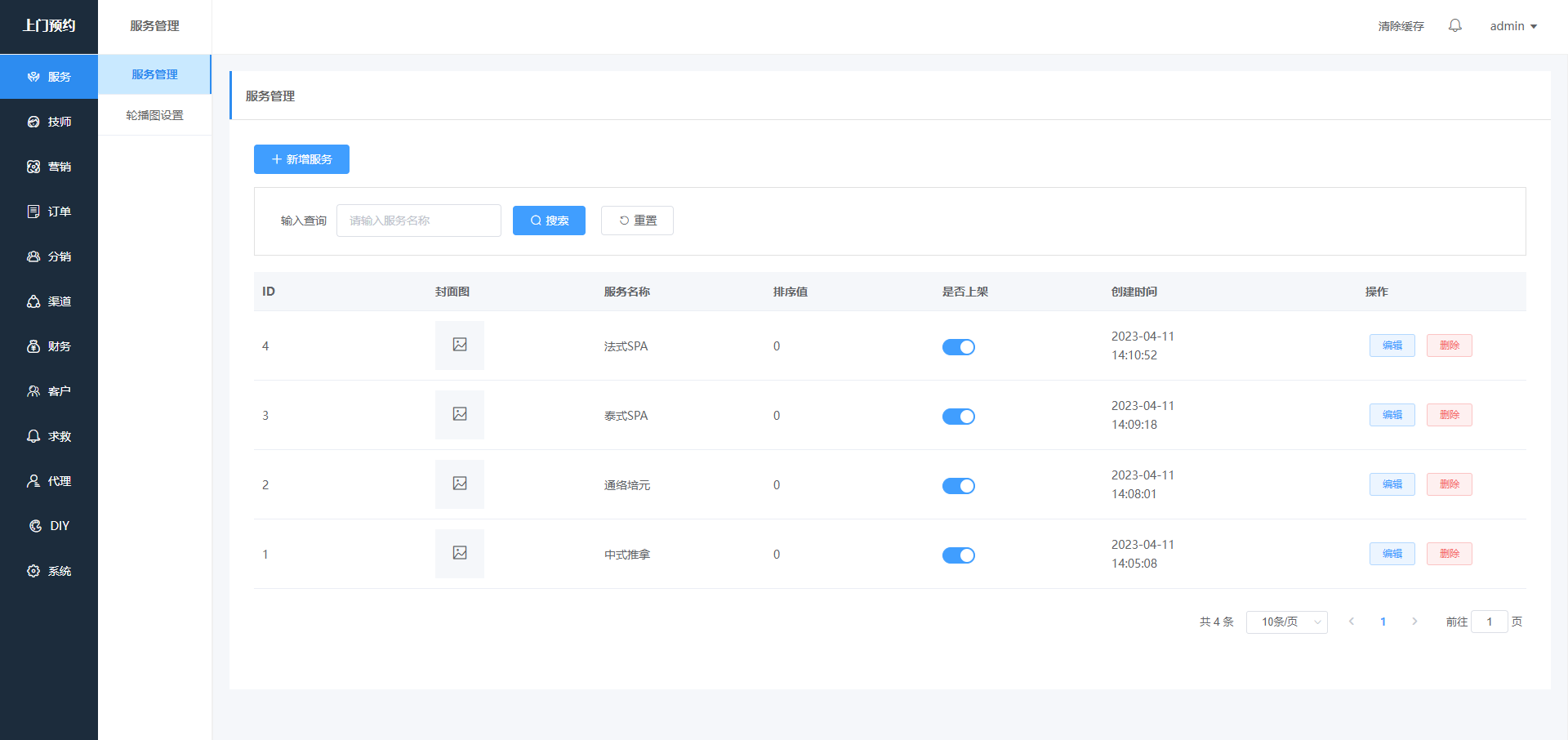Select the 服务管理 submenu item
Viewport: 1568px width, 740px height.
click(154, 74)
